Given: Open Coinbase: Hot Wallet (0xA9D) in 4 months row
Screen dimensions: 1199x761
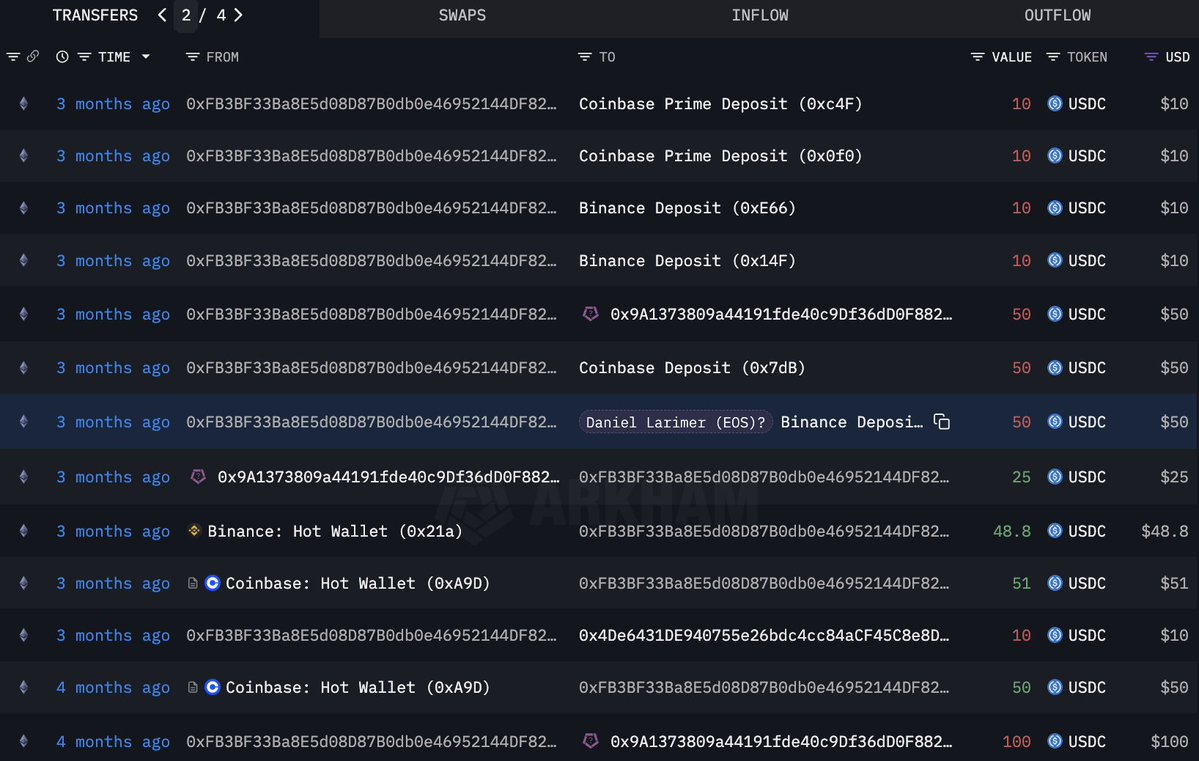Looking at the screenshot, I should point(357,688).
